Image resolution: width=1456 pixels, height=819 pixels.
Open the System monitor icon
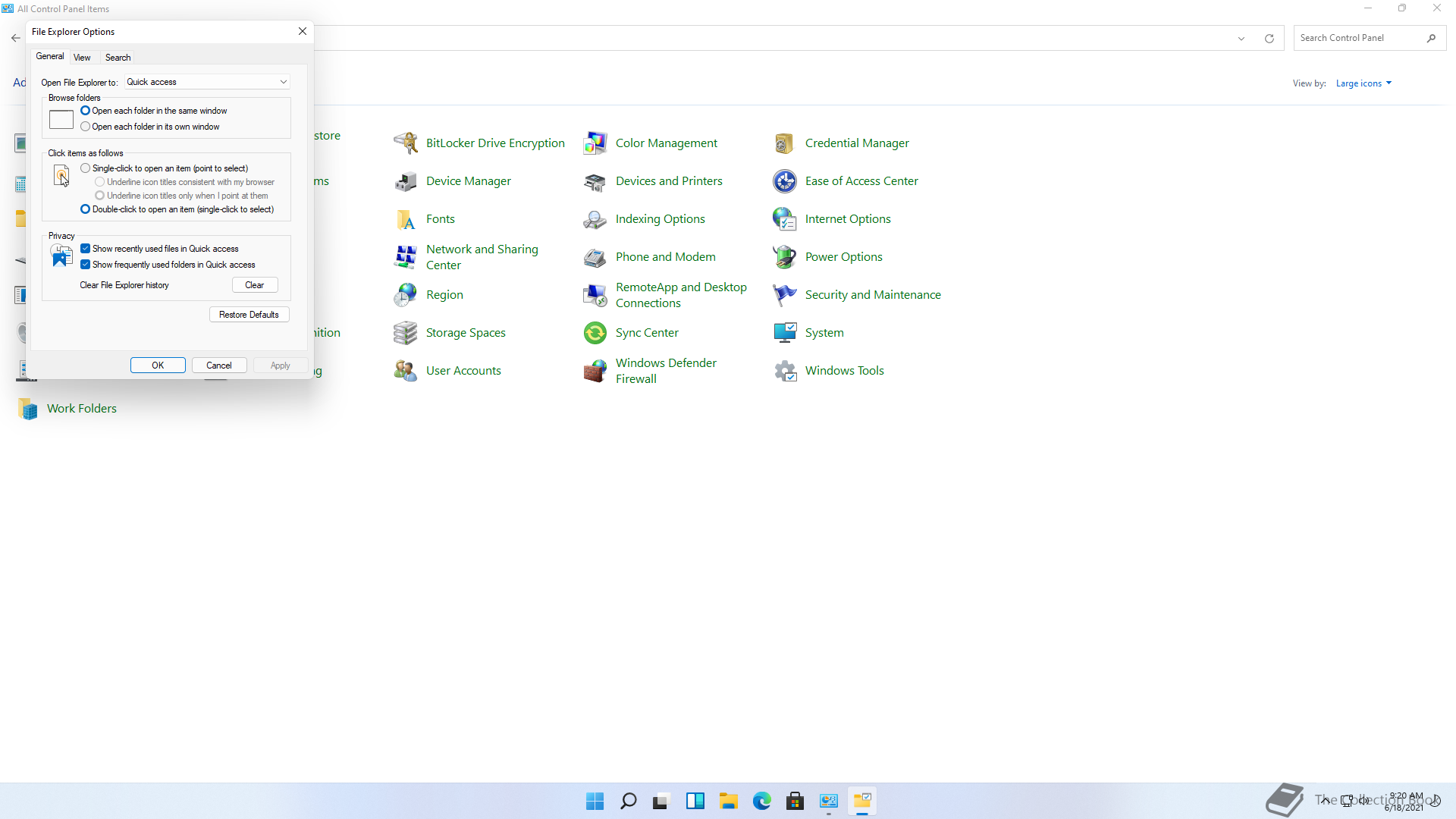point(785,332)
